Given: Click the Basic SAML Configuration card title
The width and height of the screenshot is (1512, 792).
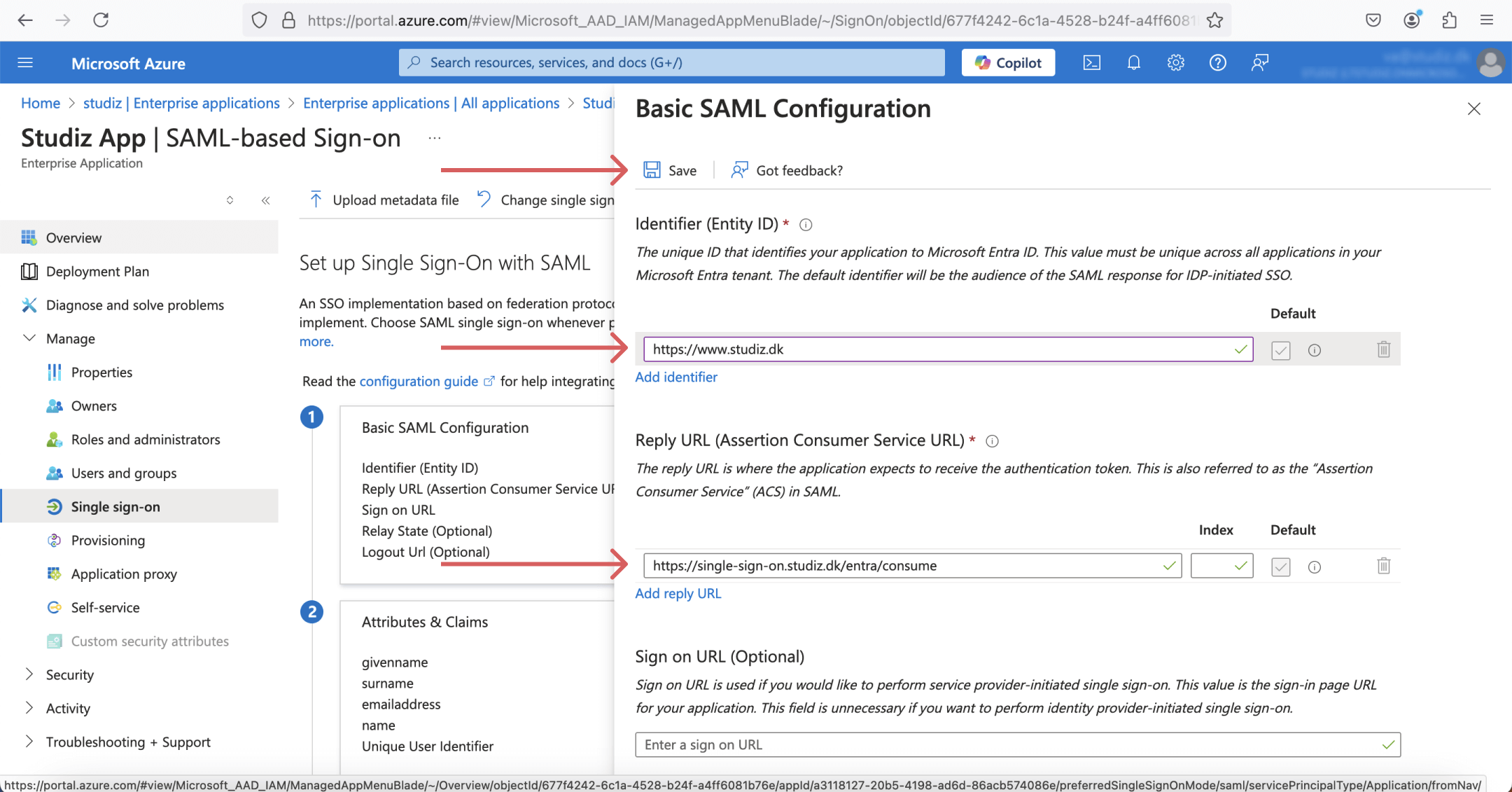Looking at the screenshot, I should point(445,428).
